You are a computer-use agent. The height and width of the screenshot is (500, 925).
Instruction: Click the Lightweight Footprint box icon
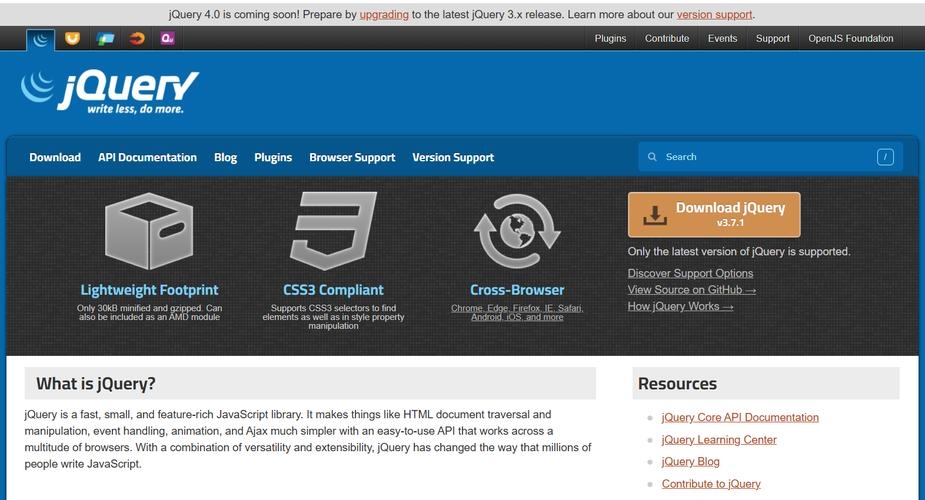click(x=149, y=232)
